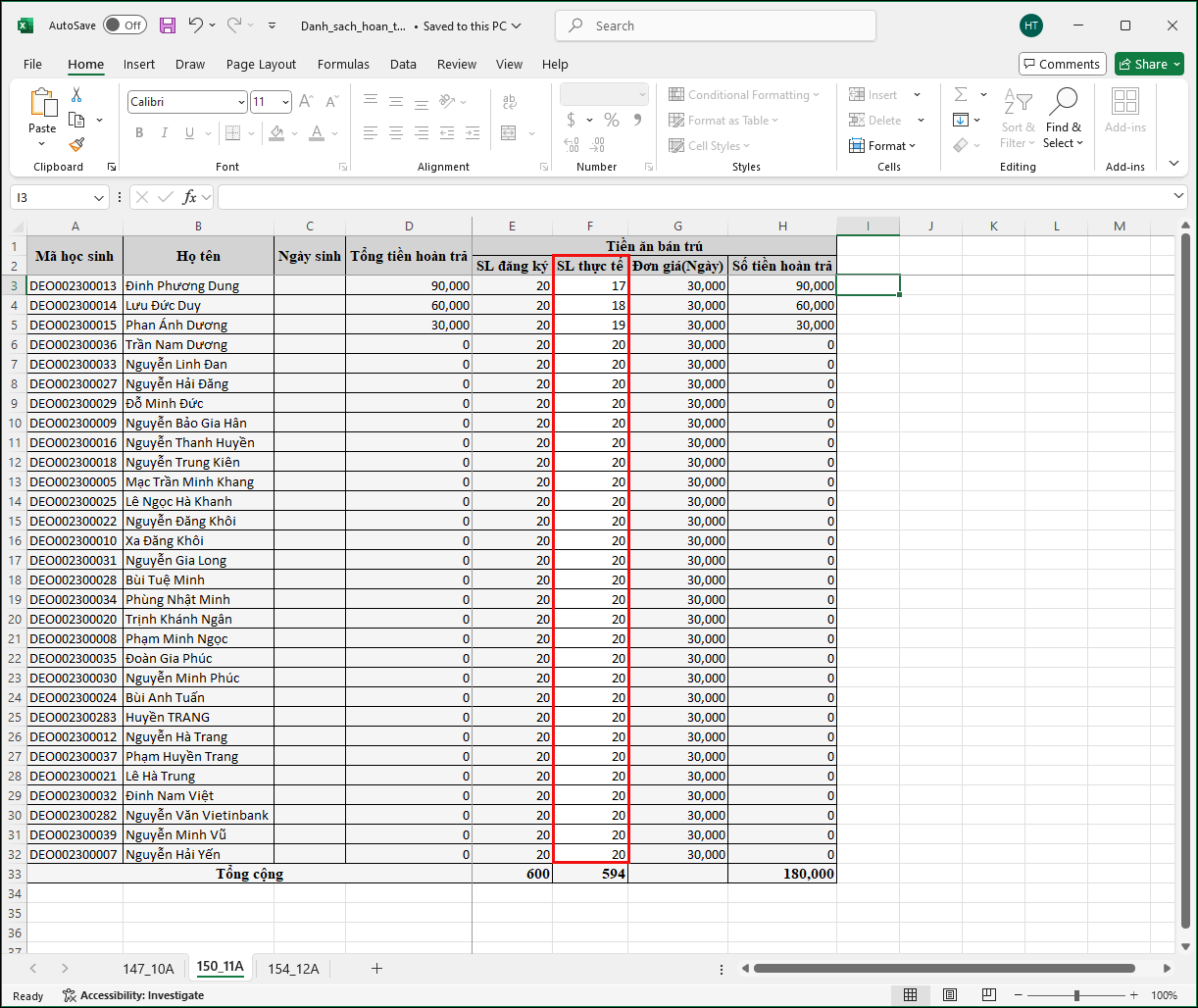Screen dimensions: 1198x1008
Task: Click the Paste clipboard icon
Action: click(42, 103)
